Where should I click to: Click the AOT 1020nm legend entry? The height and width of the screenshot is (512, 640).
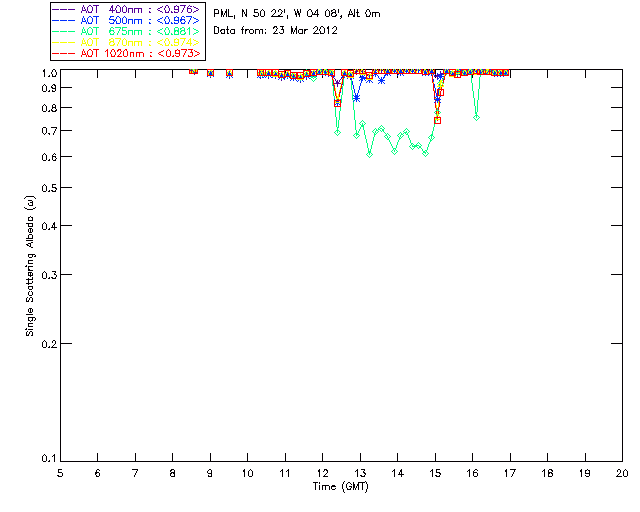(x=127, y=53)
